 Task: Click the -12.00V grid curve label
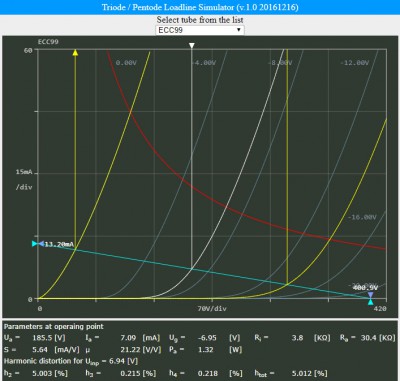(x=355, y=63)
